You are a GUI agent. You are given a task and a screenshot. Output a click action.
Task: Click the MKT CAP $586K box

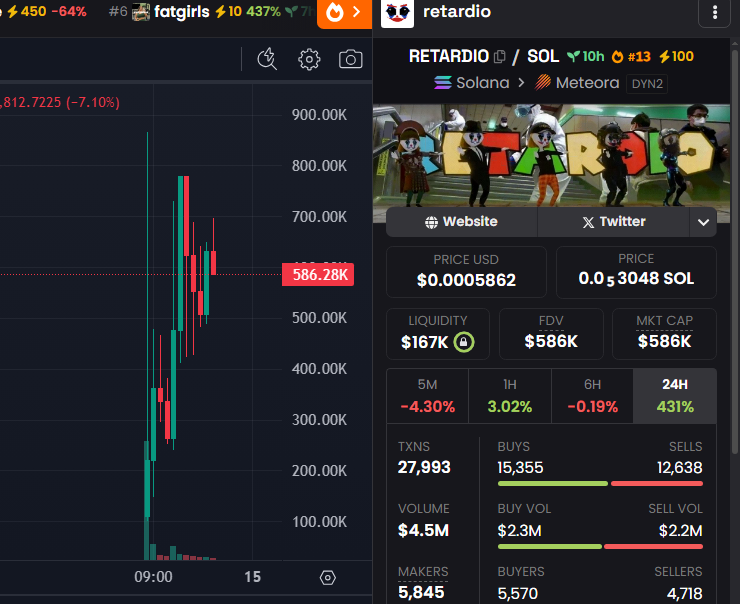click(x=664, y=334)
